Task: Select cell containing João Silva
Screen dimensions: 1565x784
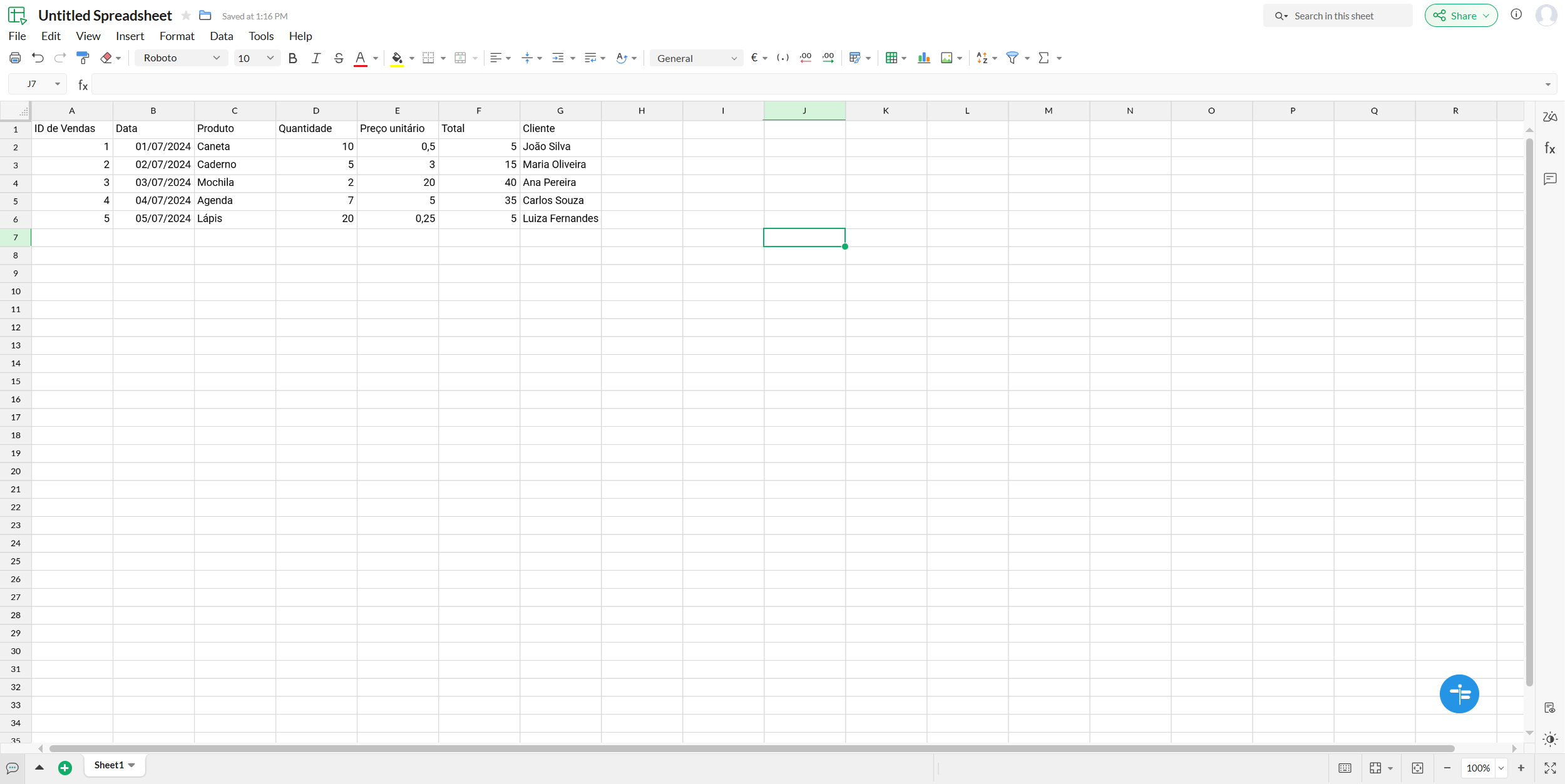Action: 560,146
